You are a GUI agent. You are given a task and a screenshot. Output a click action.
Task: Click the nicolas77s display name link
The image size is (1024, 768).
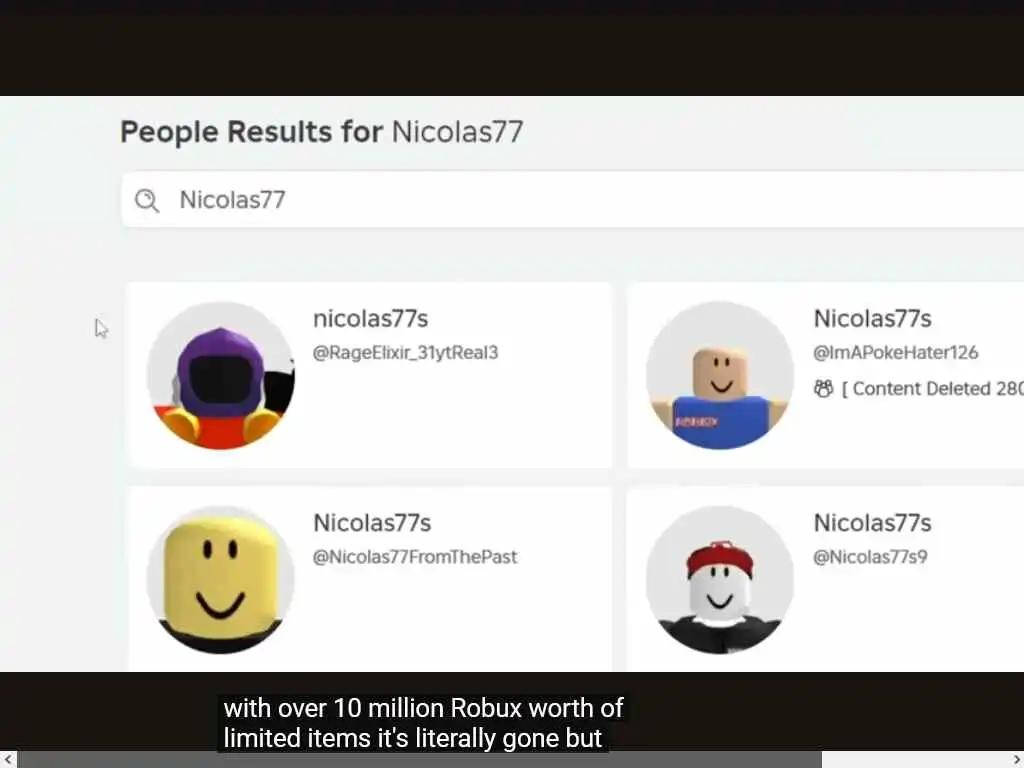[370, 319]
